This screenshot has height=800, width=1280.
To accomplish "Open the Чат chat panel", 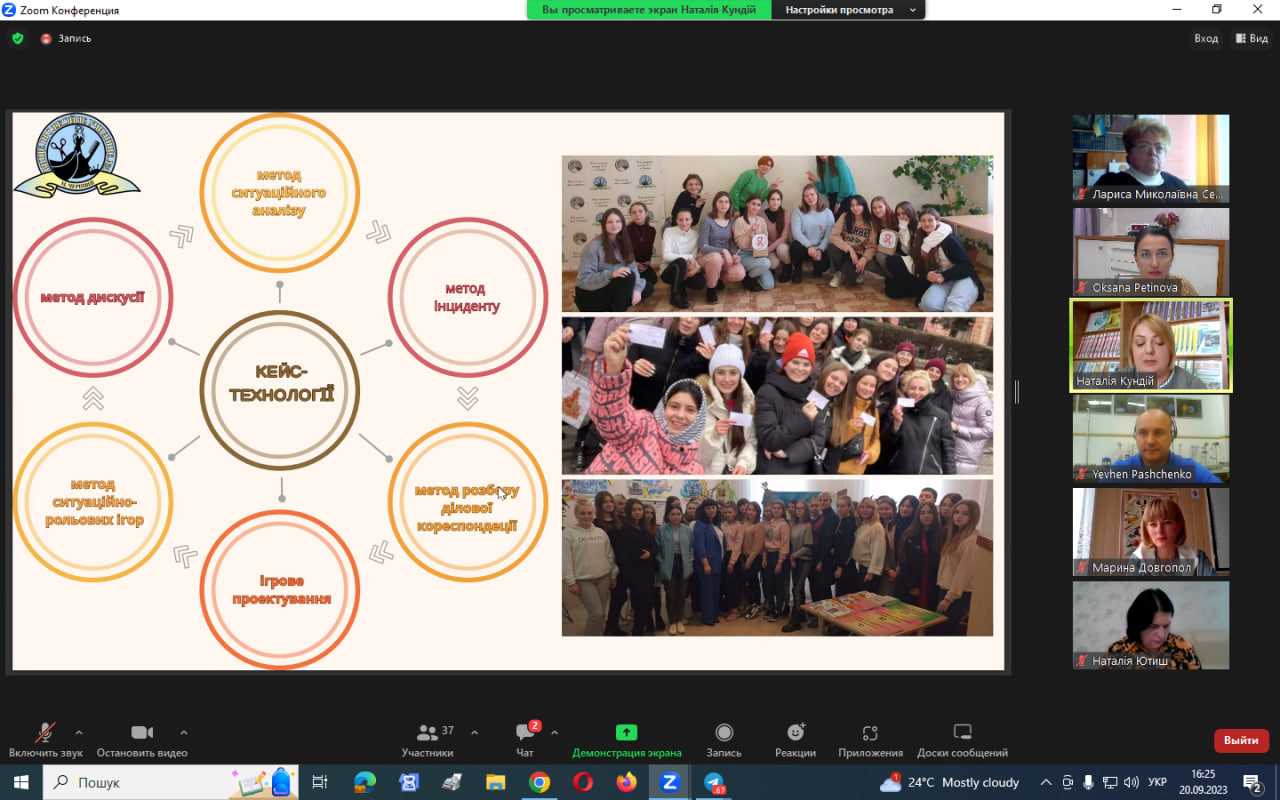I will point(525,740).
